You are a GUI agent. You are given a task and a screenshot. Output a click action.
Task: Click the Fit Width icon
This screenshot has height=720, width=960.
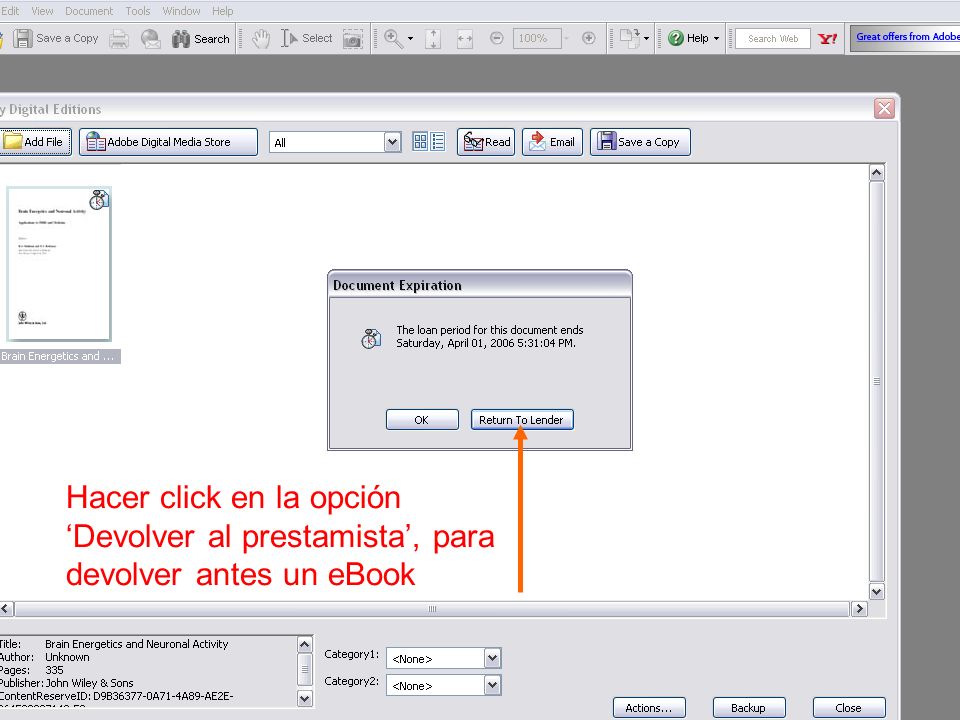click(465, 39)
